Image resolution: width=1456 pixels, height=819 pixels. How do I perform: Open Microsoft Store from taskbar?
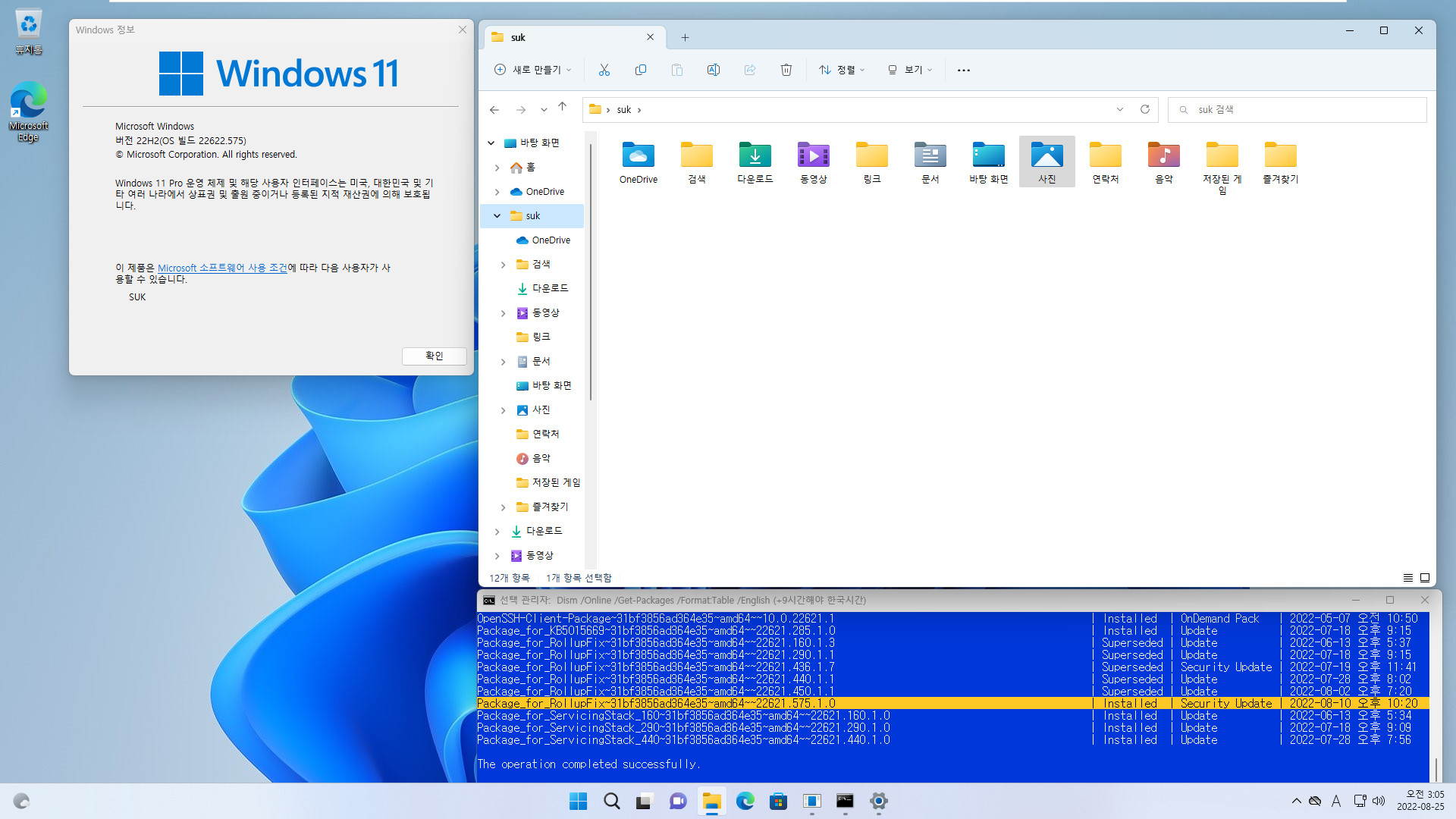click(778, 801)
